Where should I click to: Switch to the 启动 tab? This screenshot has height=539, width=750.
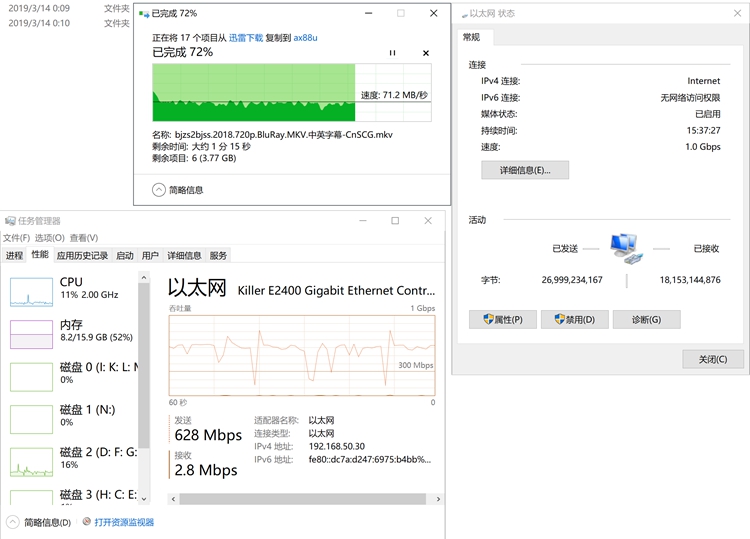click(125, 255)
